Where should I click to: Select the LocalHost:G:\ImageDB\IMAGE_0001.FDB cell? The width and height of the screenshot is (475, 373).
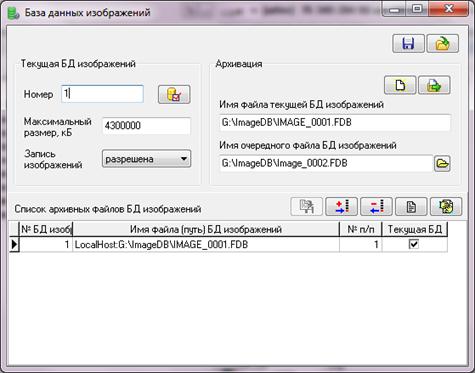coord(206,245)
